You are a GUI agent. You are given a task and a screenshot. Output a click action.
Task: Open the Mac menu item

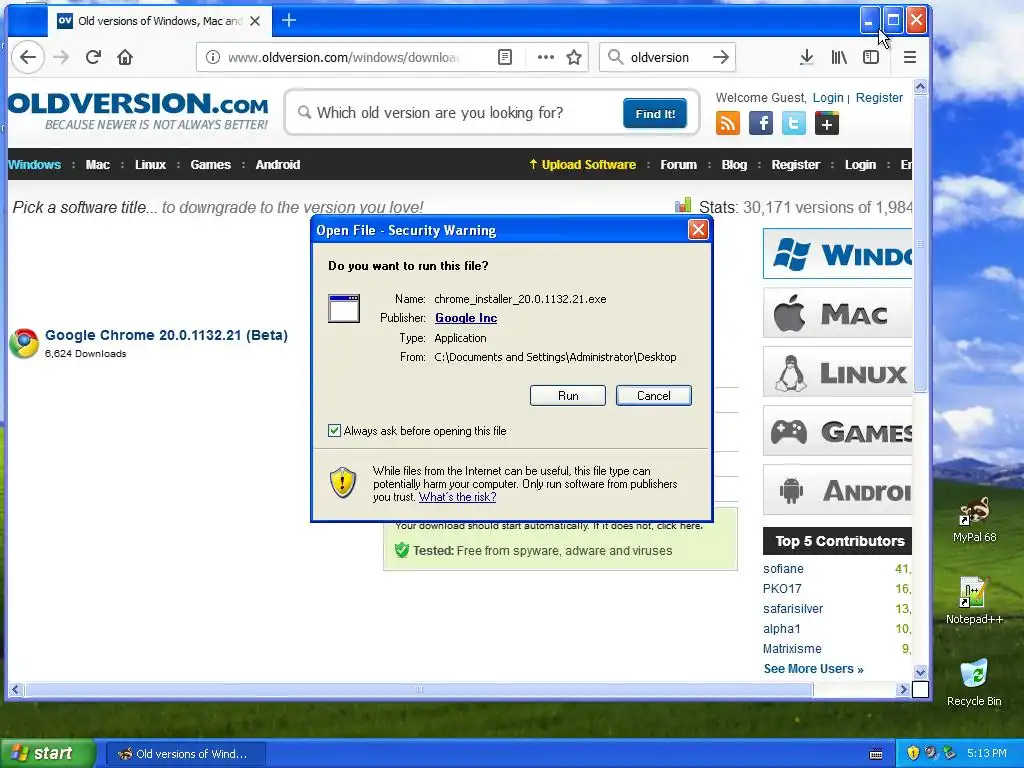[97, 165]
